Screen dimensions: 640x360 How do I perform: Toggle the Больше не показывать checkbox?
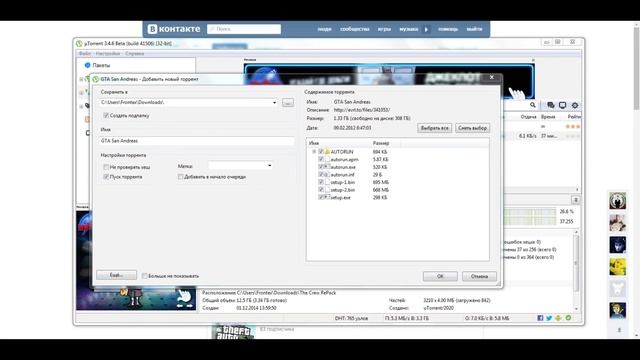point(144,276)
